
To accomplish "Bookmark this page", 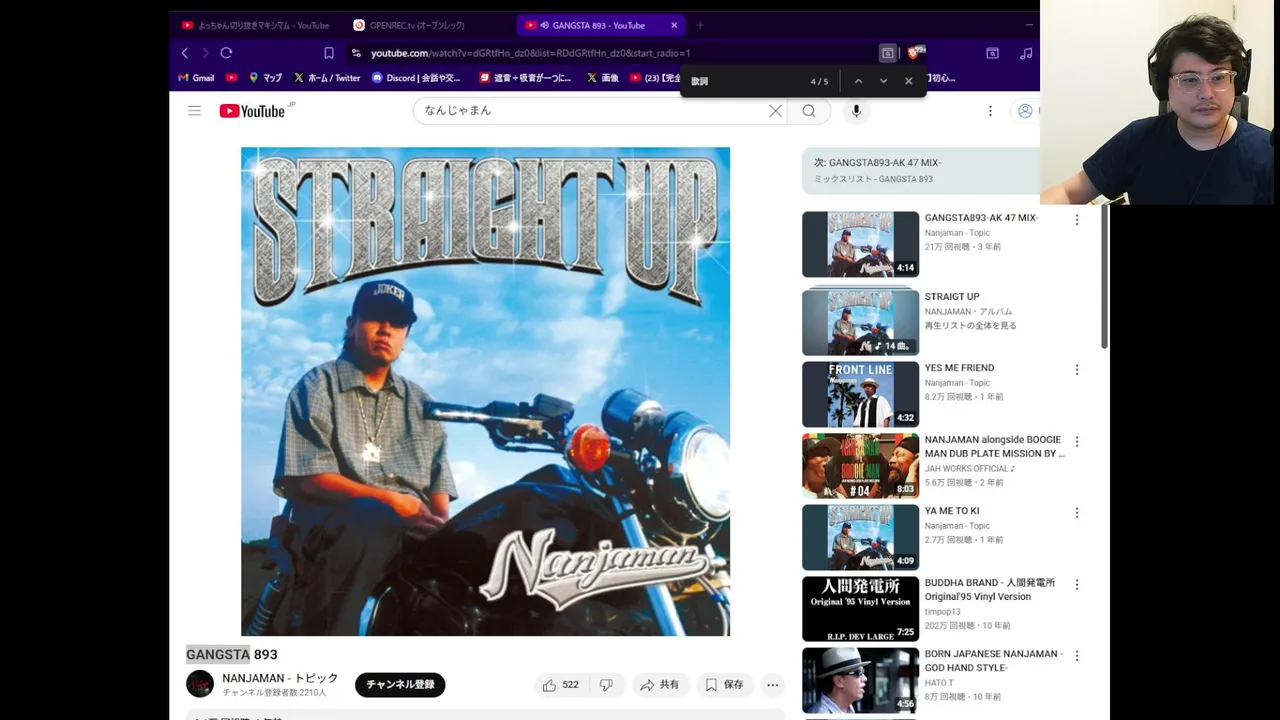I will tap(329, 53).
